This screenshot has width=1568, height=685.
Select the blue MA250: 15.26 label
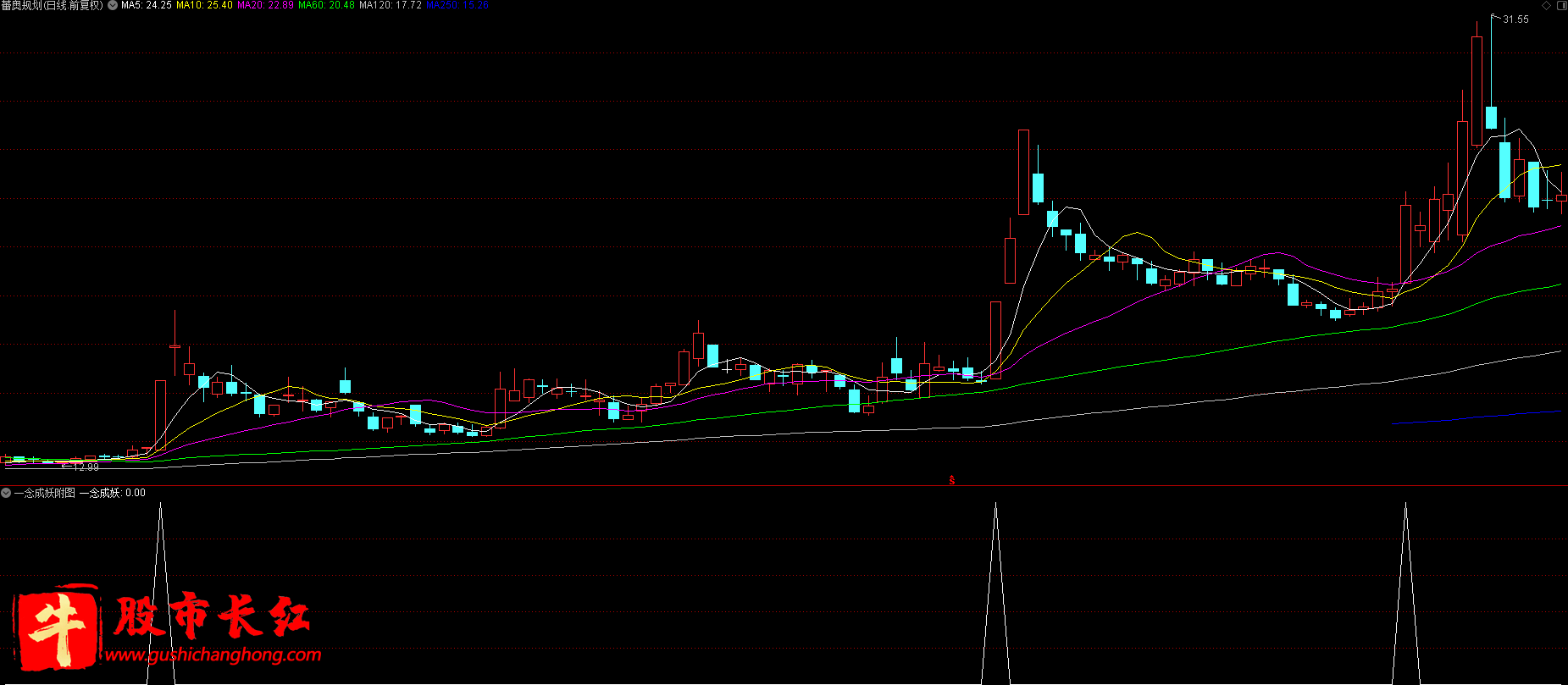(457, 5)
